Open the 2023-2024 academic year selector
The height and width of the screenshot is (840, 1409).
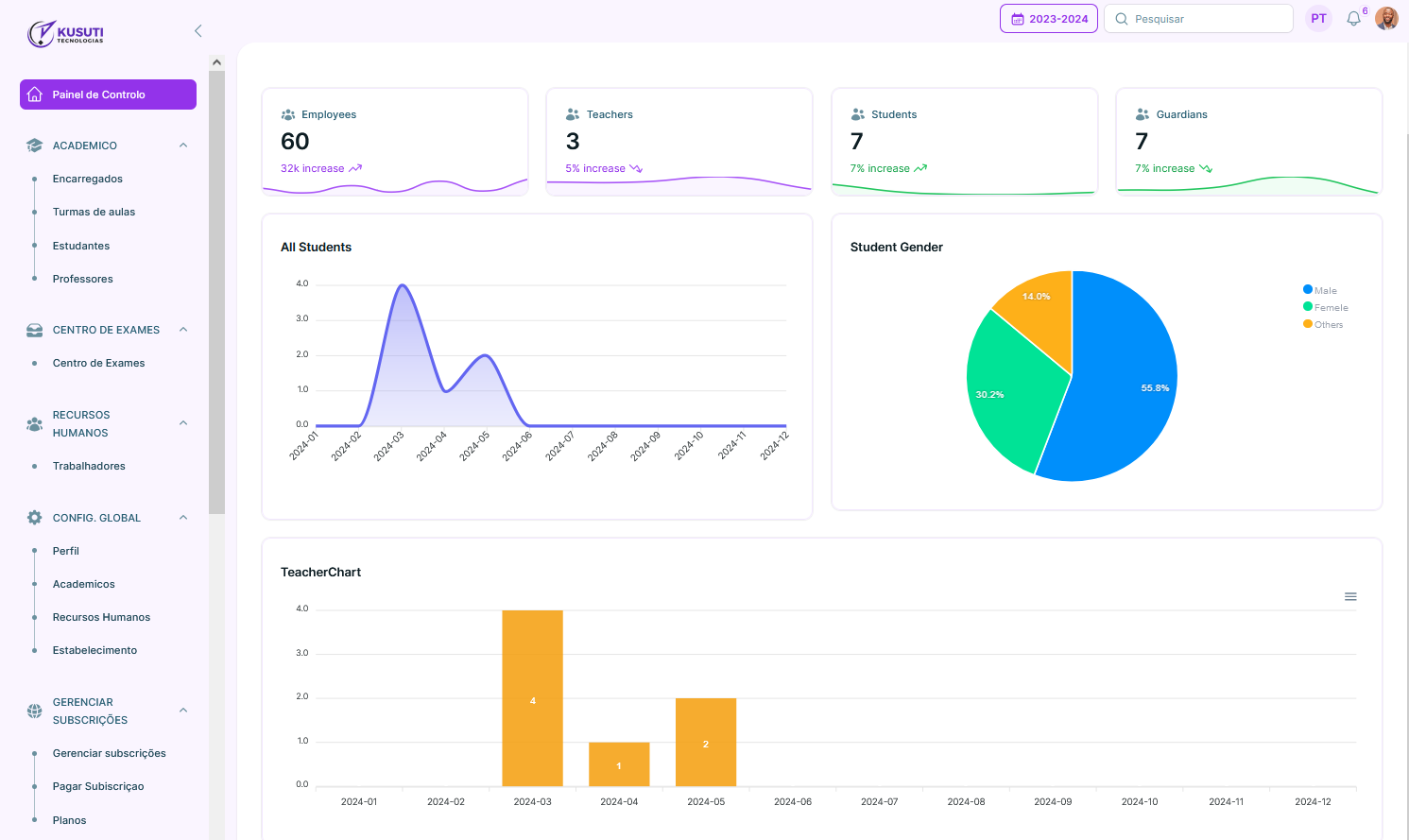[1048, 19]
